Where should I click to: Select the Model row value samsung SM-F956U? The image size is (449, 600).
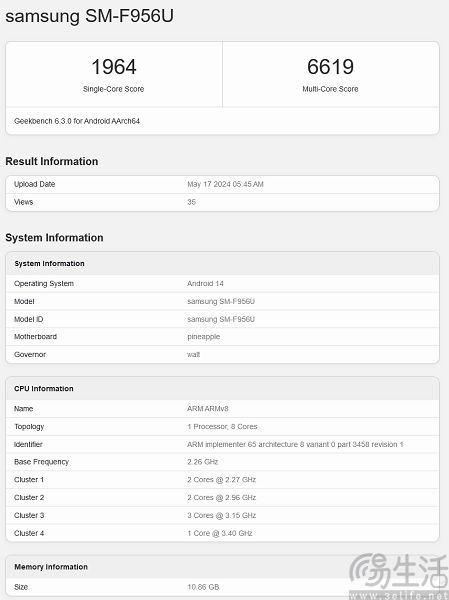[221, 302]
